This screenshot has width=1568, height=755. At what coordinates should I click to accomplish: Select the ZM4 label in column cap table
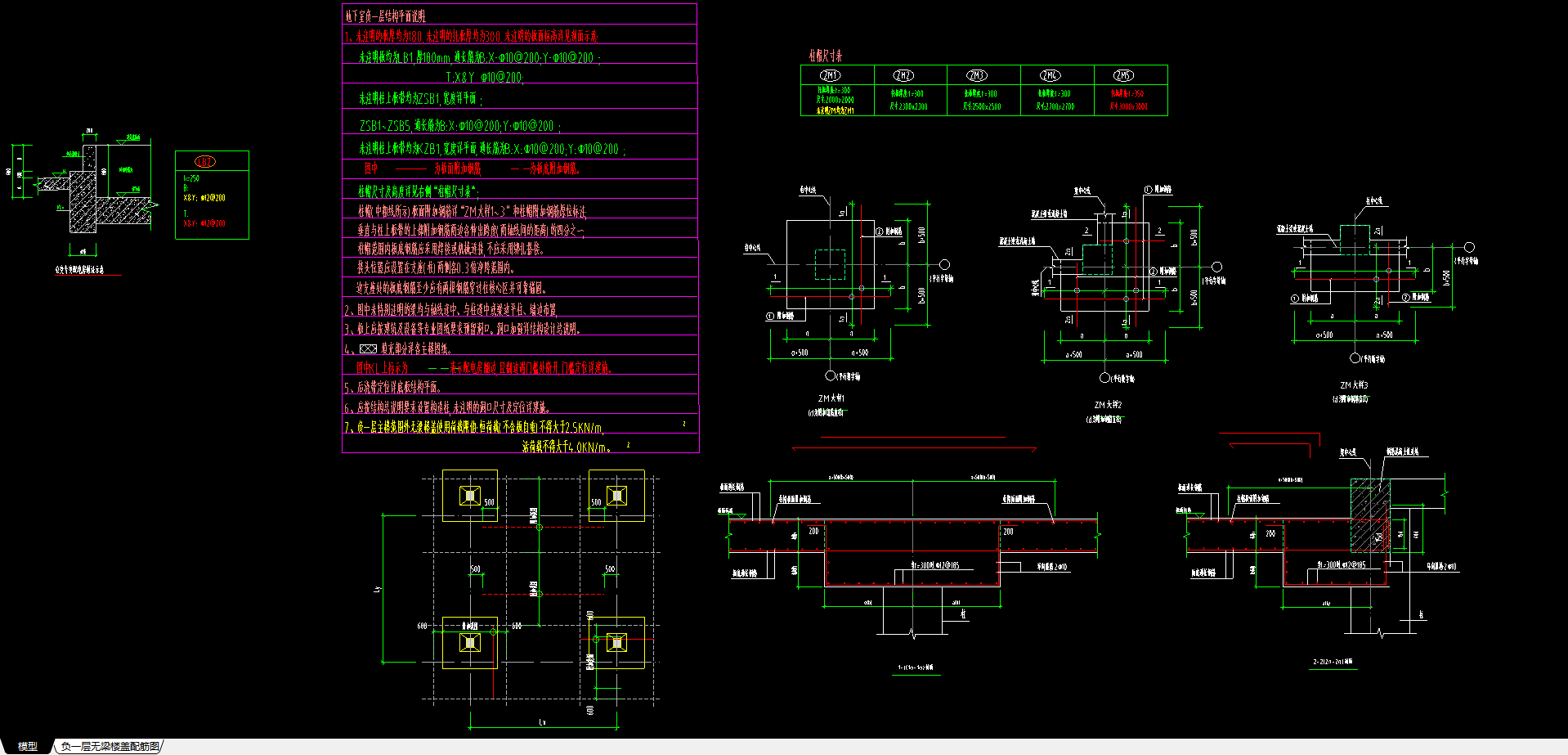pyautogui.click(x=1051, y=75)
